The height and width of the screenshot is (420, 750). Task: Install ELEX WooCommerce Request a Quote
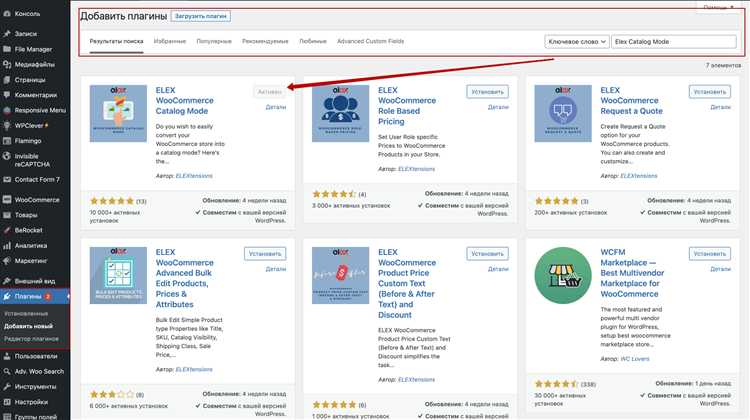[x=710, y=92]
